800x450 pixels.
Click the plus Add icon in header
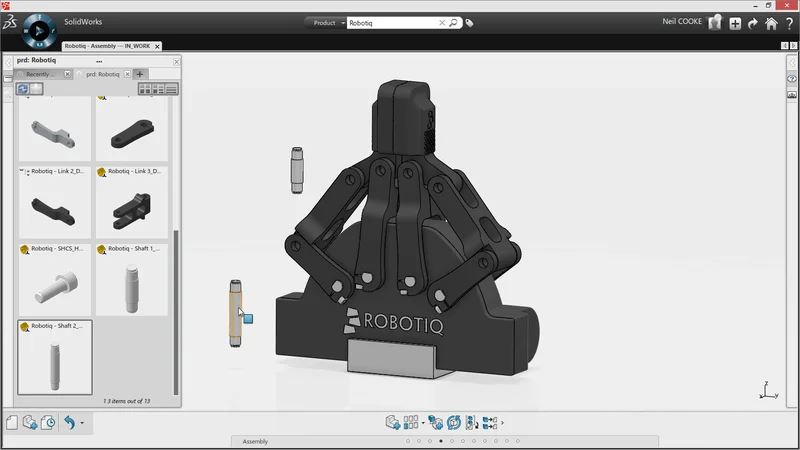735,23
